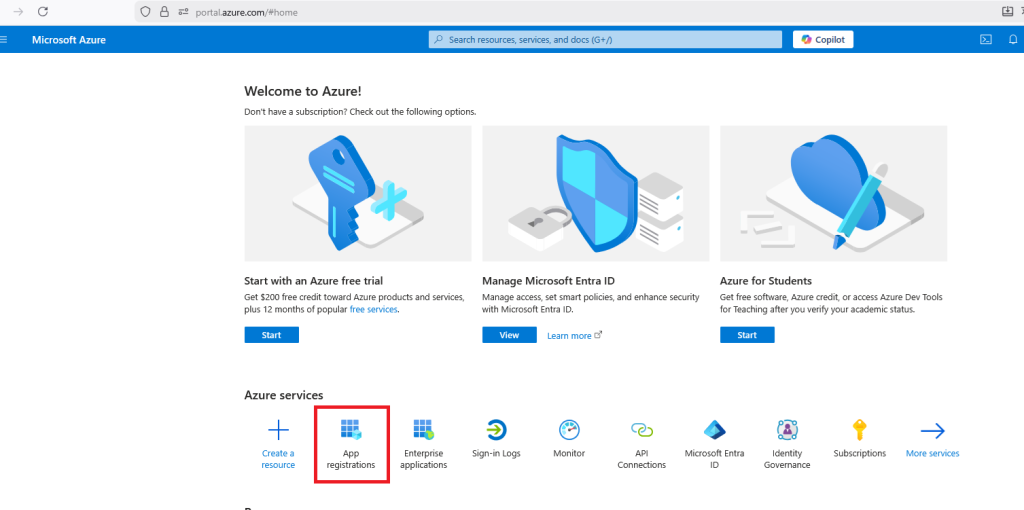Image resolution: width=1024 pixels, height=510 pixels.
Task: Open the notifications bell icon
Action: [x=1013, y=40]
